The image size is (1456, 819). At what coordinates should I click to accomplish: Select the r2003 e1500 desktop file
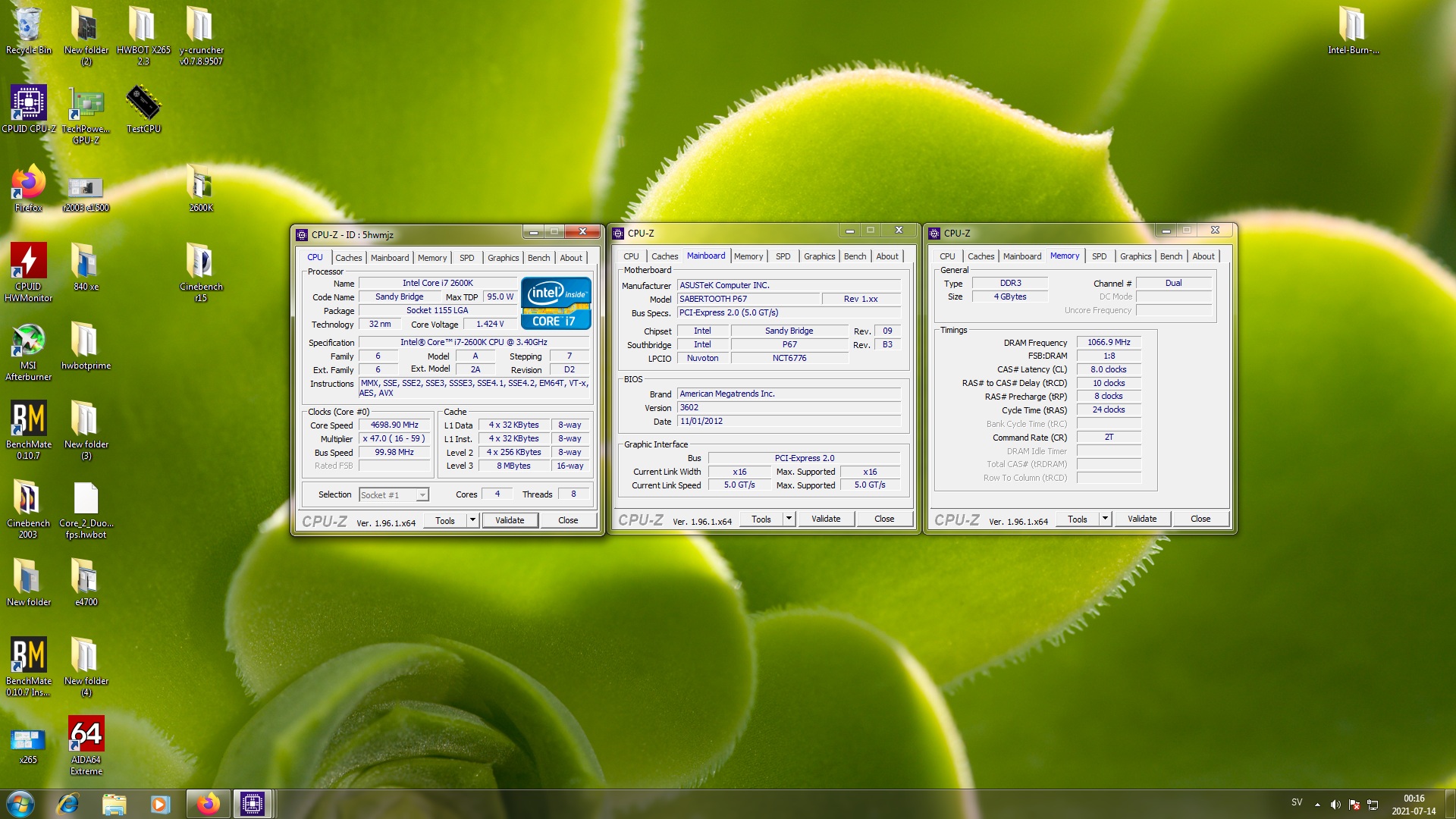pyautogui.click(x=86, y=193)
